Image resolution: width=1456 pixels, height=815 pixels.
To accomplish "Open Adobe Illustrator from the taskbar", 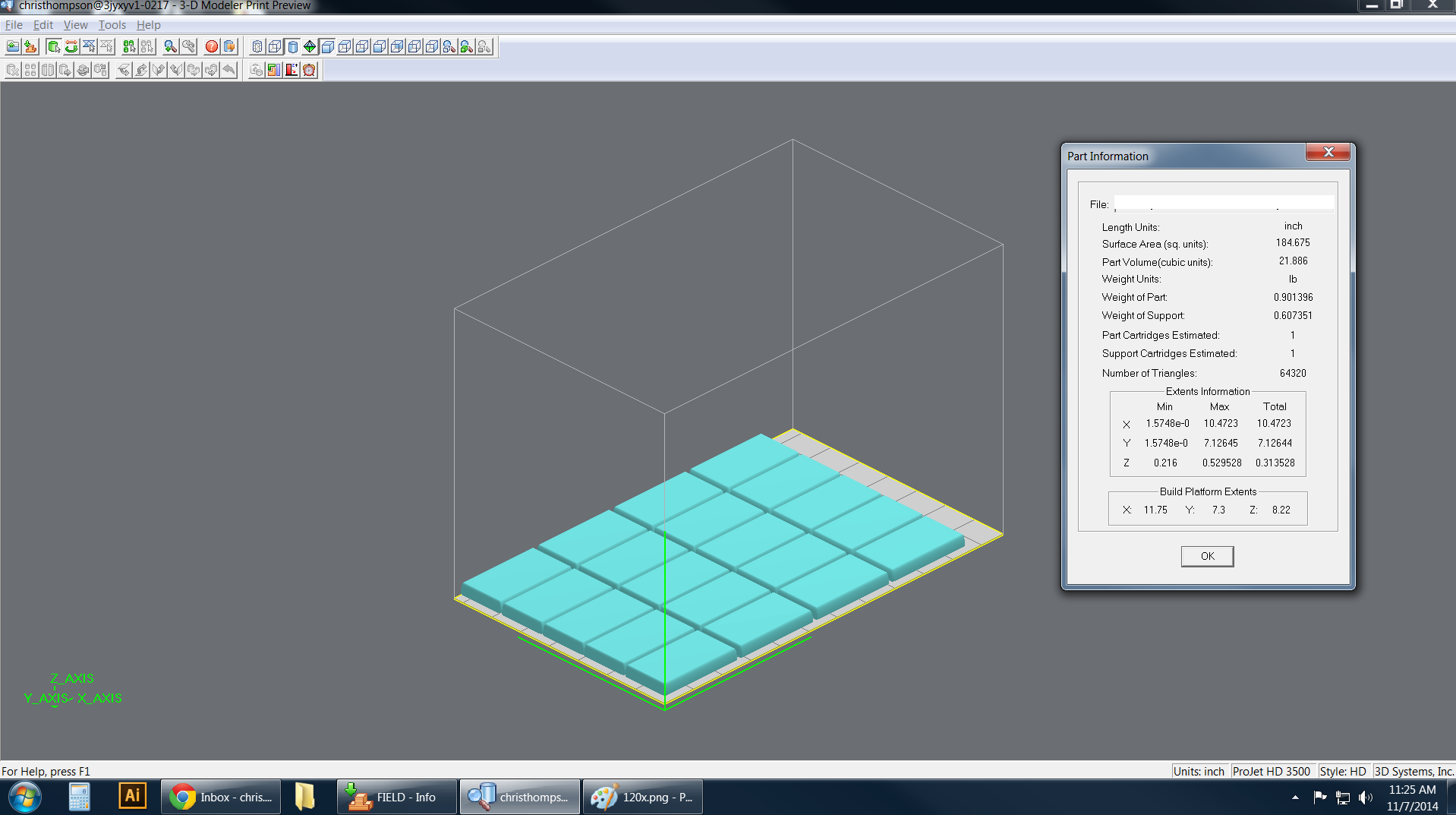I will pyautogui.click(x=132, y=796).
